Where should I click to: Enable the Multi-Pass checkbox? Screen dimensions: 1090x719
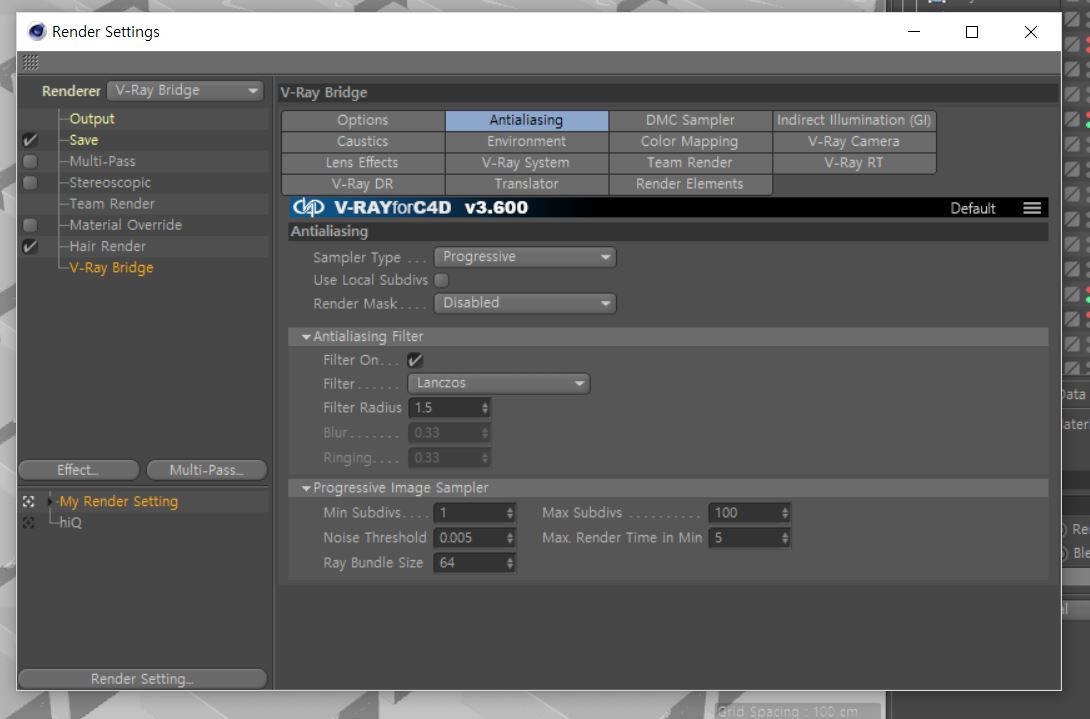[x=30, y=161]
